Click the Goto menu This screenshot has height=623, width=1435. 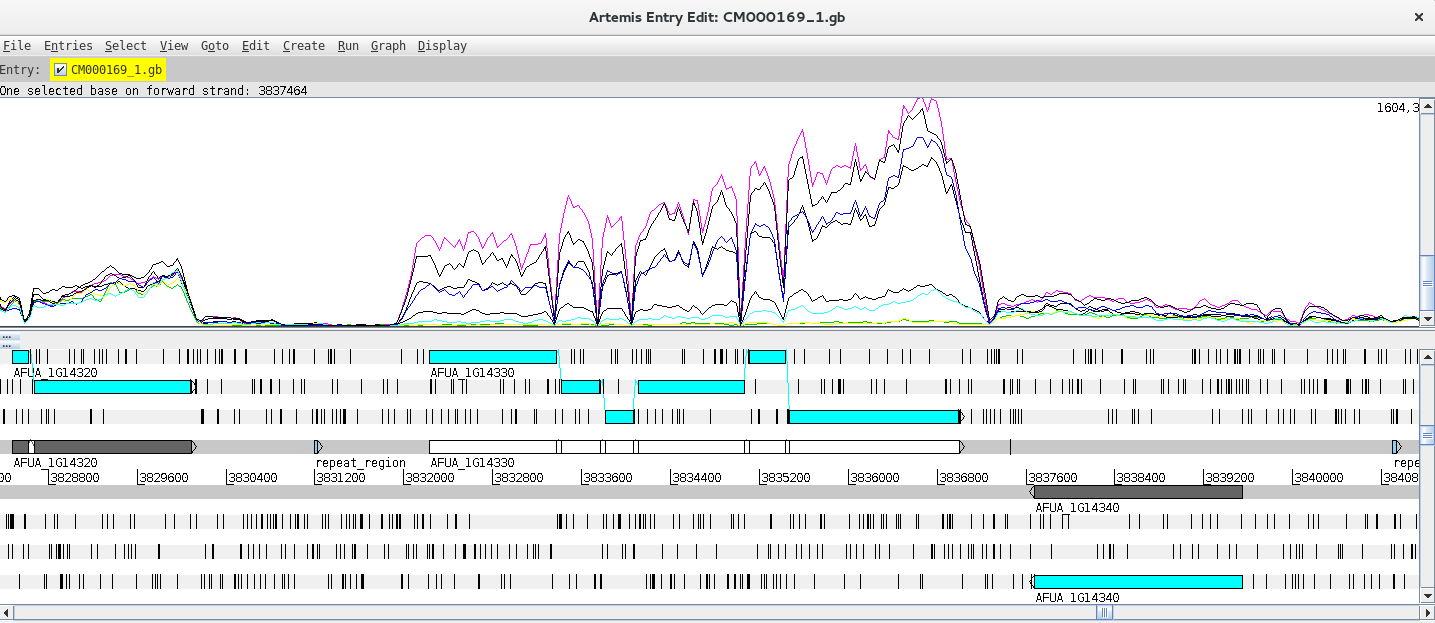click(214, 46)
